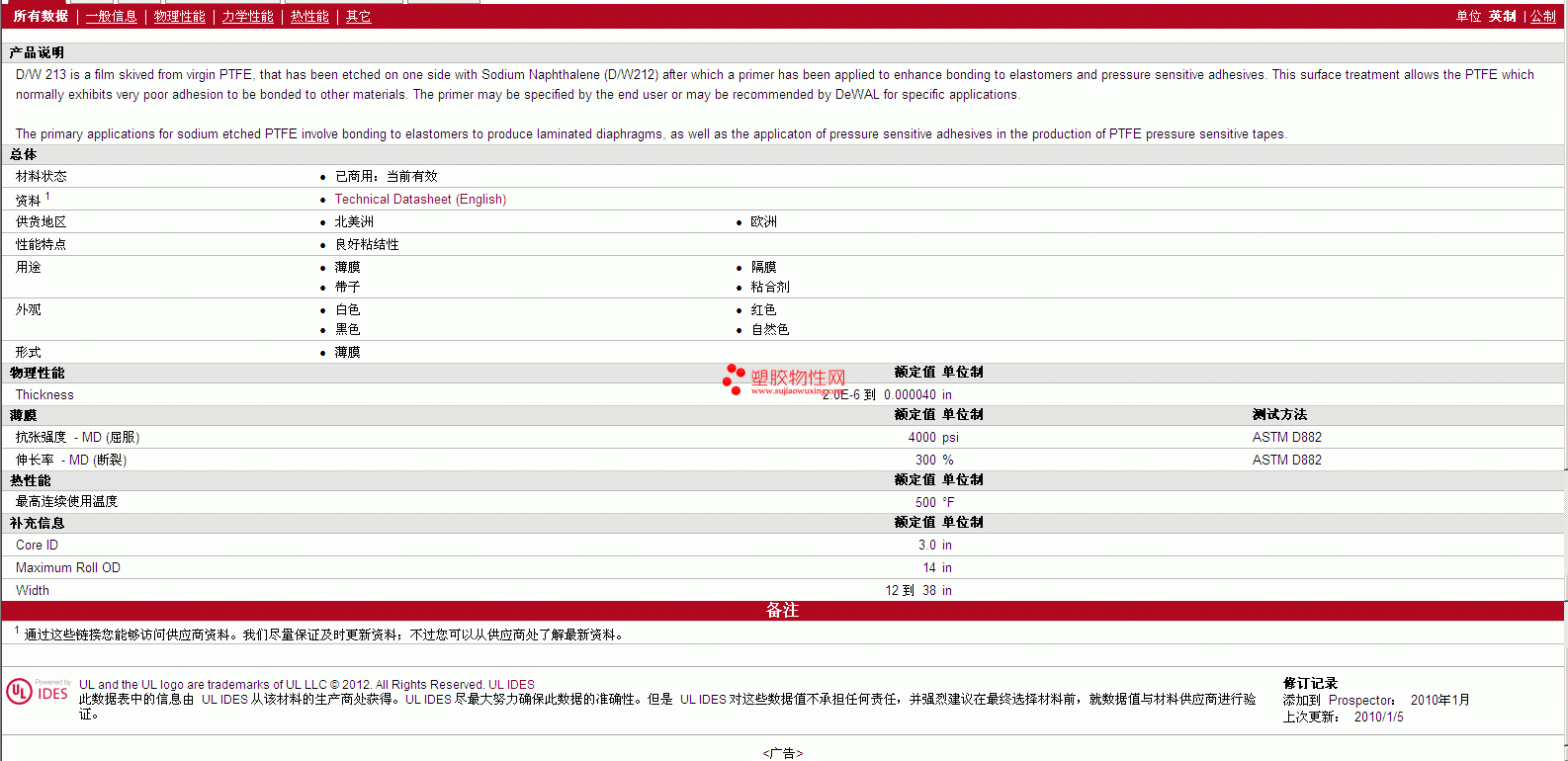Go to the 热性能 tab
The width and height of the screenshot is (1568, 761).
(x=309, y=16)
